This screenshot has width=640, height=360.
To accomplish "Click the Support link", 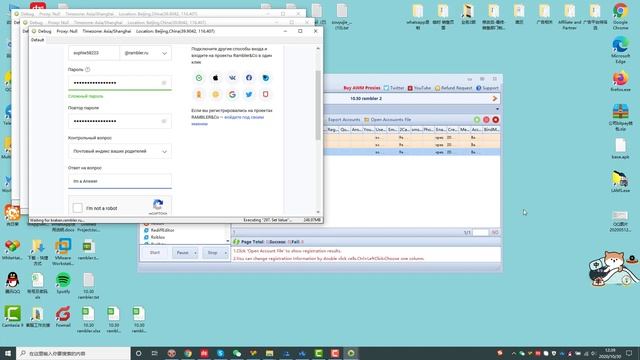I will point(487,88).
